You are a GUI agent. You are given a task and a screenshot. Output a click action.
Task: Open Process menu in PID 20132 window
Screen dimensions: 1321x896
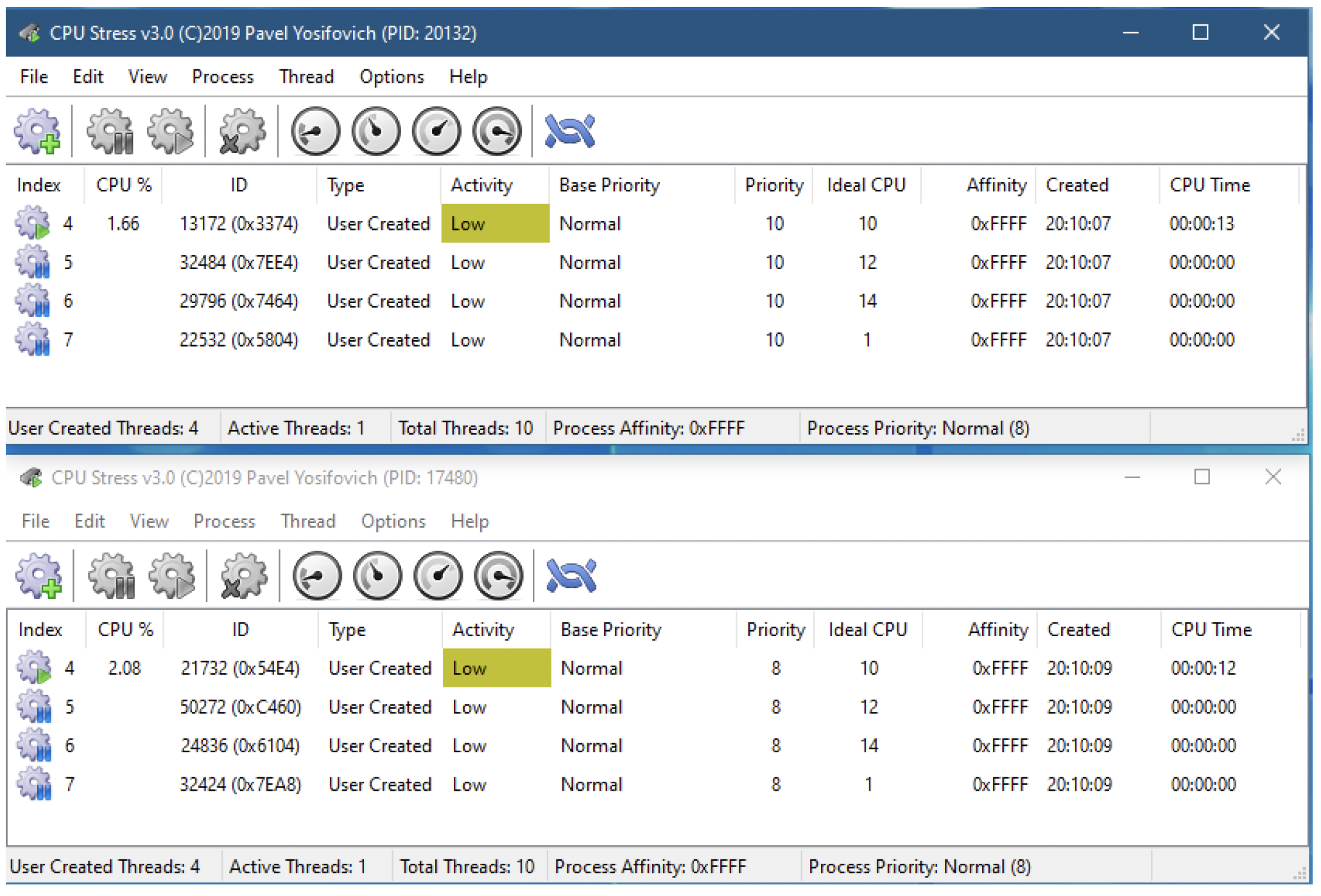223,76
